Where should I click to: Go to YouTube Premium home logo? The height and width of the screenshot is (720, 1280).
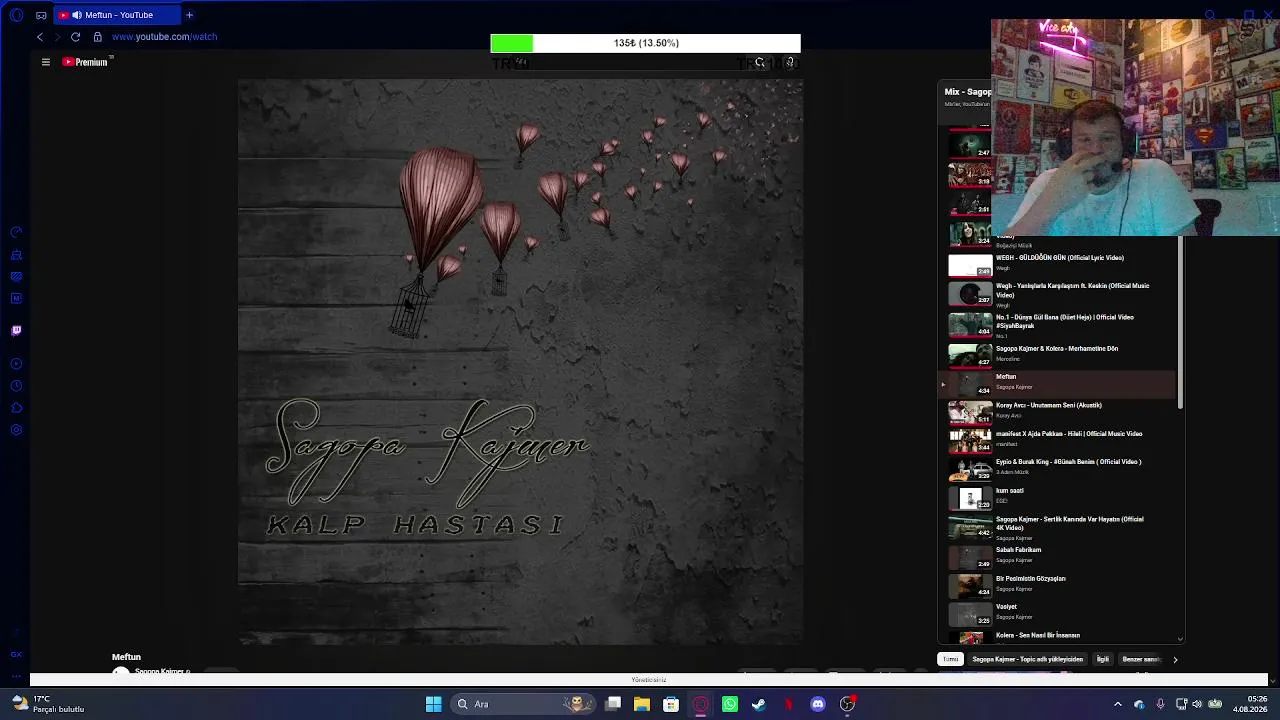tap(85, 62)
